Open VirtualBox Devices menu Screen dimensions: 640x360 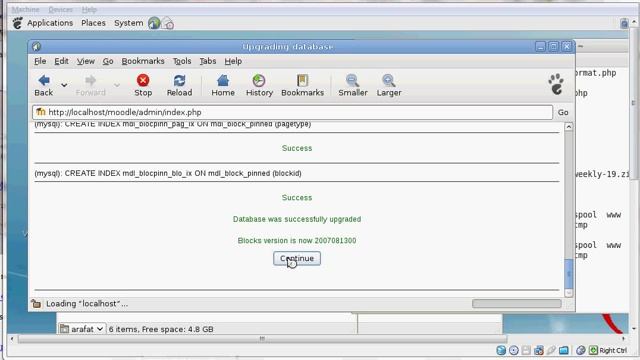pos(60,9)
